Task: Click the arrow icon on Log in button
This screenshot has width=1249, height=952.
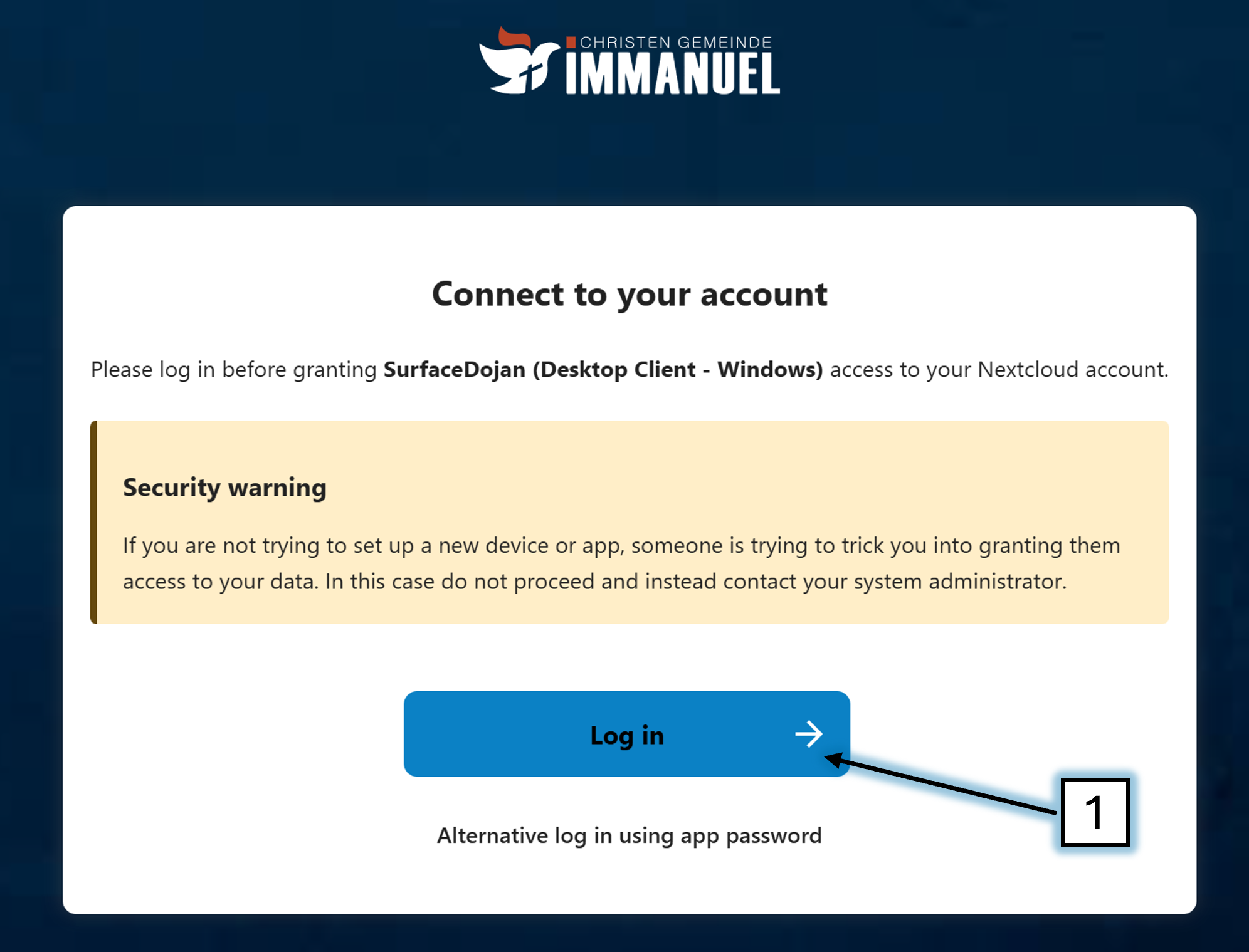Action: tap(808, 734)
